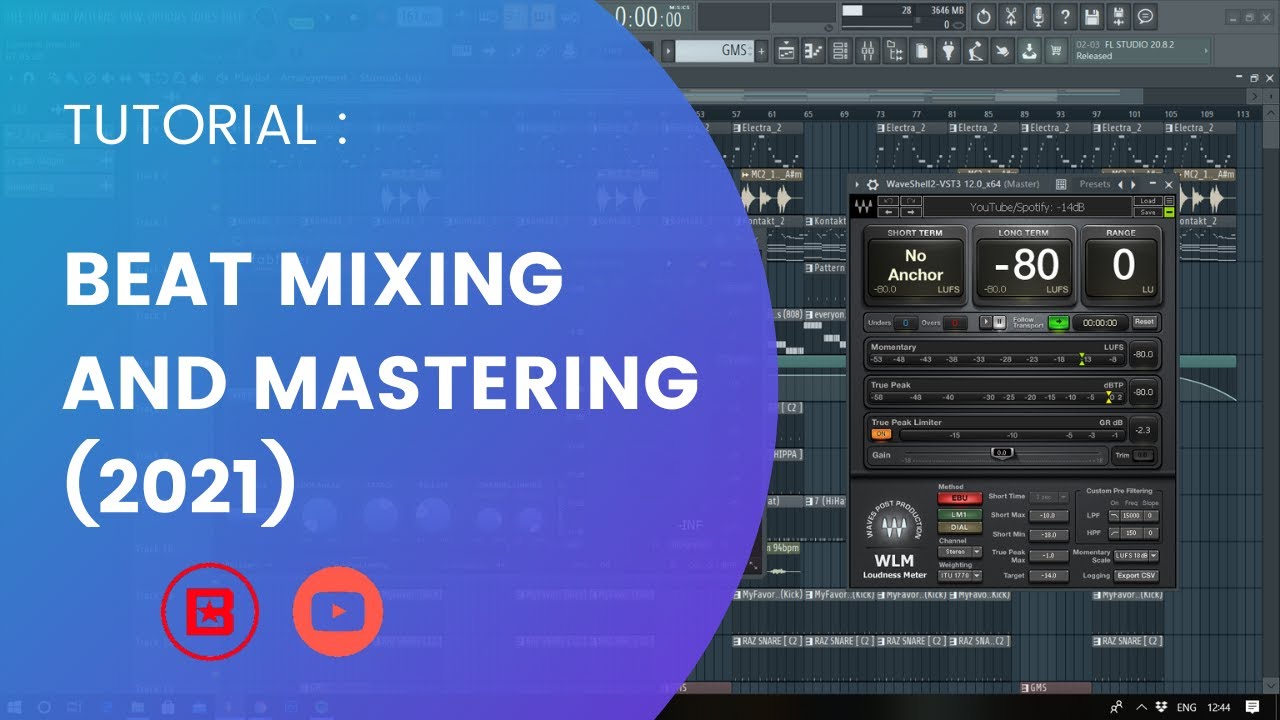Viewport: 1280px width, 720px height.
Task: Click the detached grid icon beside Presets
Action: pos(1061,184)
